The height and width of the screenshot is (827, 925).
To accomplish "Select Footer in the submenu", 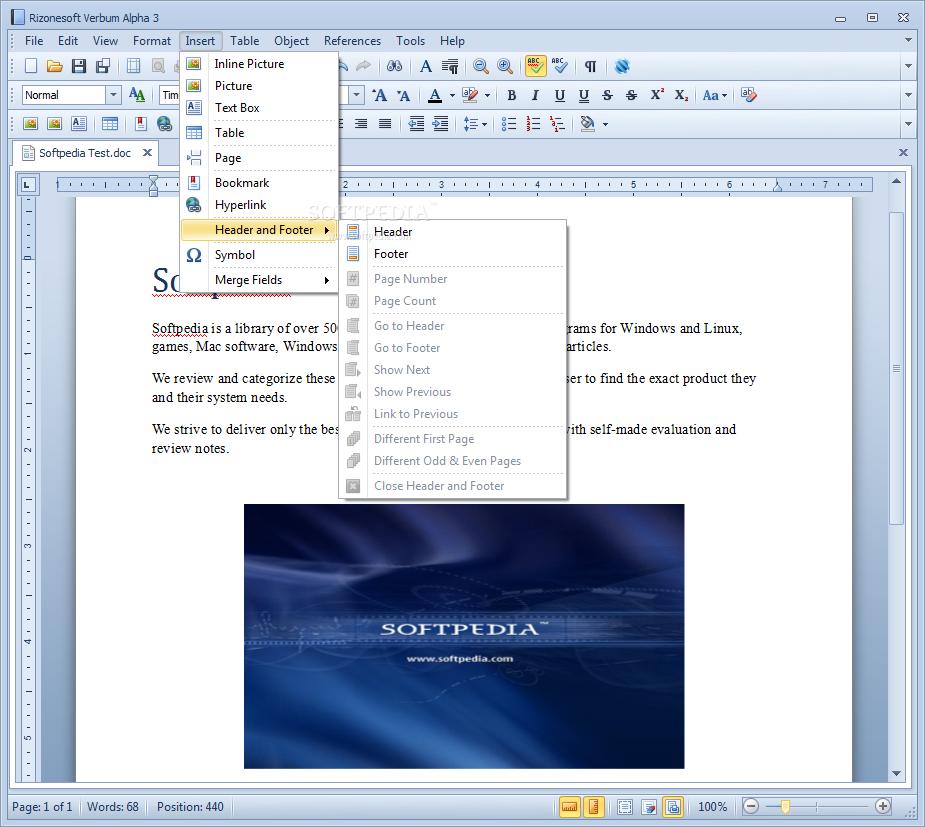I will pos(453,254).
